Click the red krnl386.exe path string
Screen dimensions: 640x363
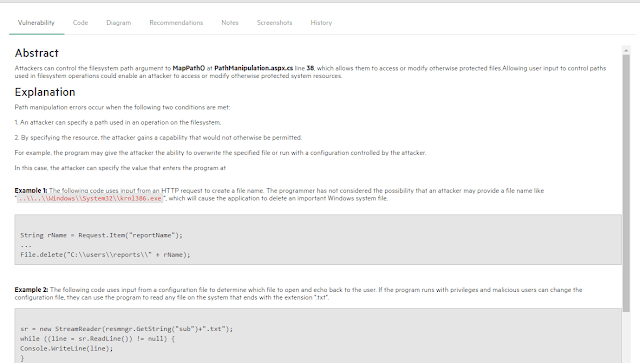[90, 198]
